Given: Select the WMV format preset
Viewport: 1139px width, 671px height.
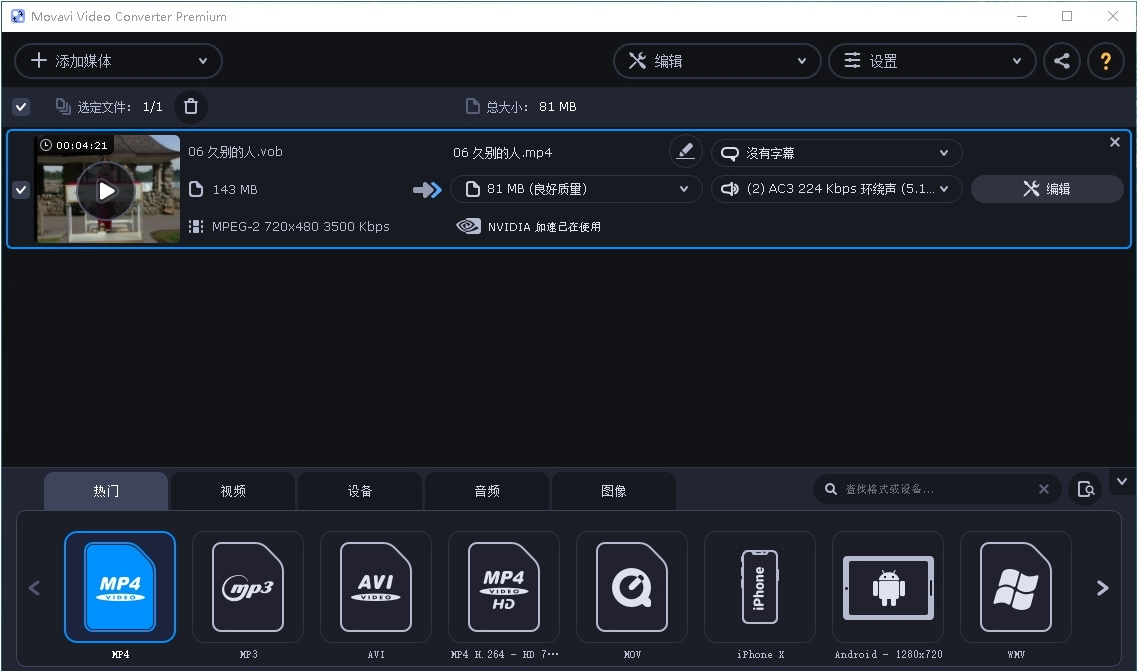Looking at the screenshot, I should [x=1016, y=587].
